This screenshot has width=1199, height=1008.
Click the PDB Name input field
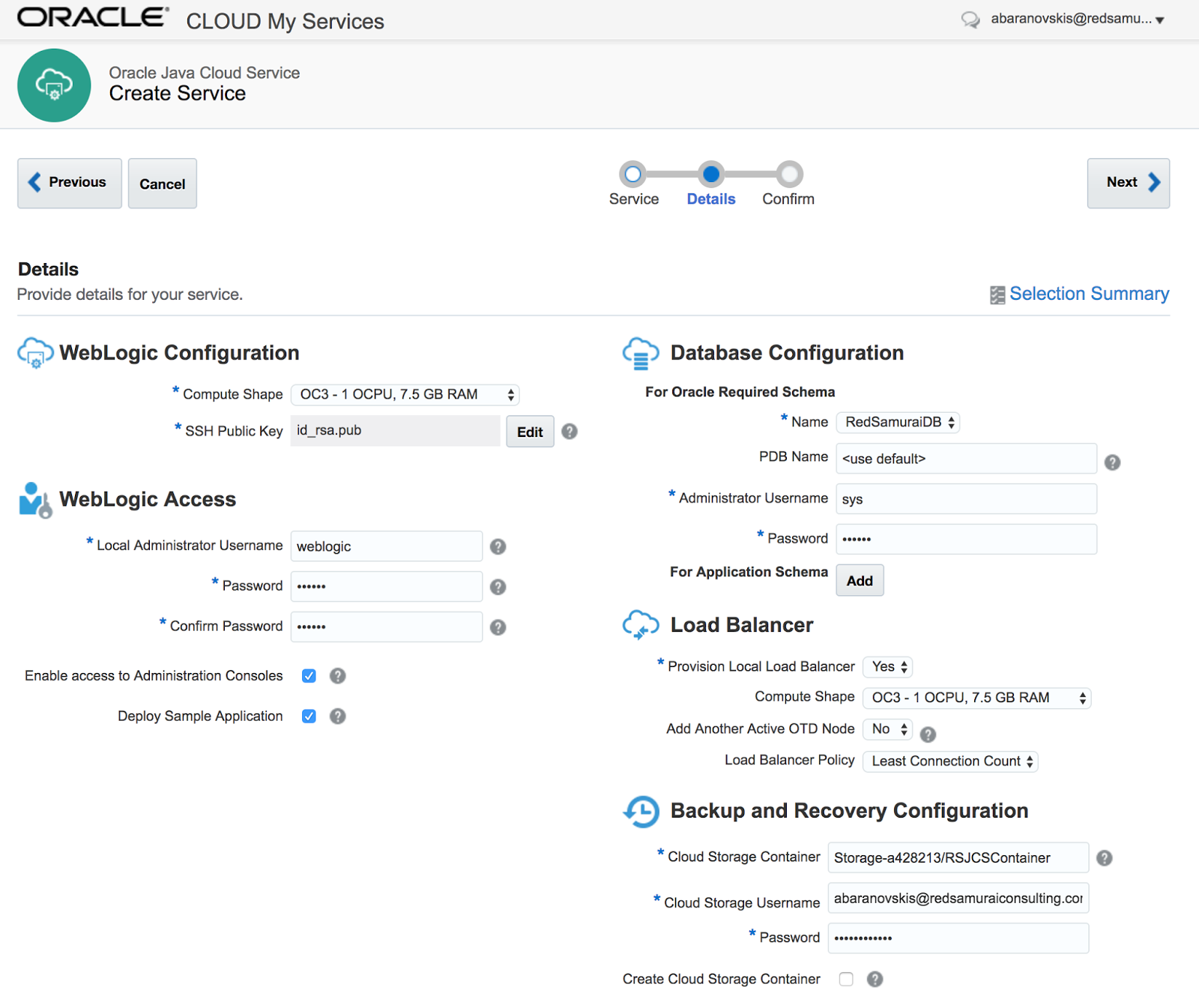(965, 459)
